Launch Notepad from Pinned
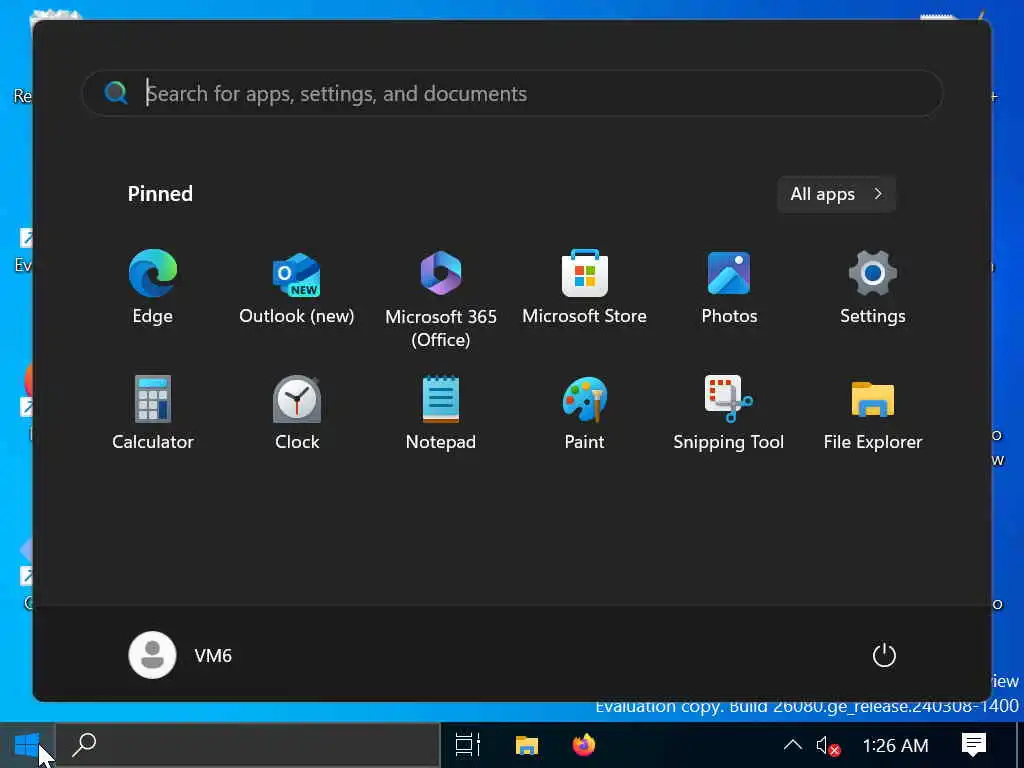The height and width of the screenshot is (768, 1024). click(x=441, y=411)
